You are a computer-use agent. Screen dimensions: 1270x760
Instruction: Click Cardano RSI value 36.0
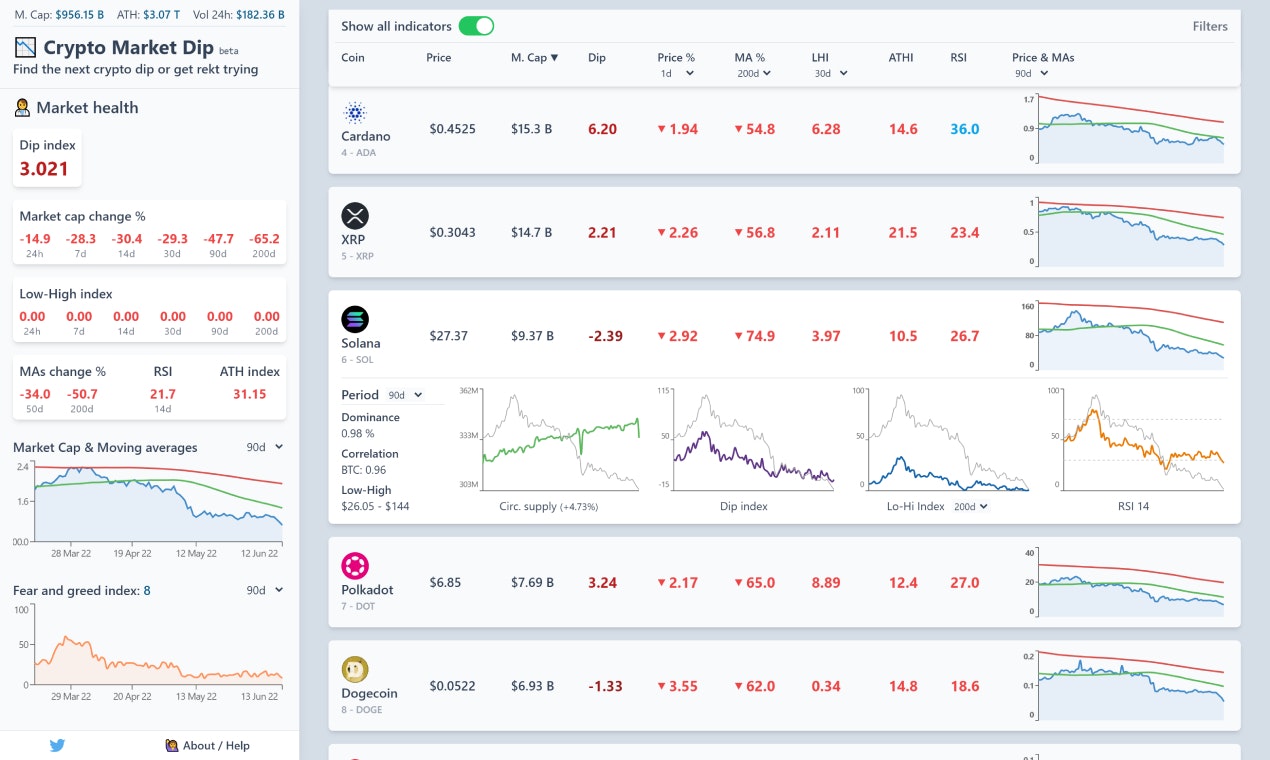tap(964, 129)
